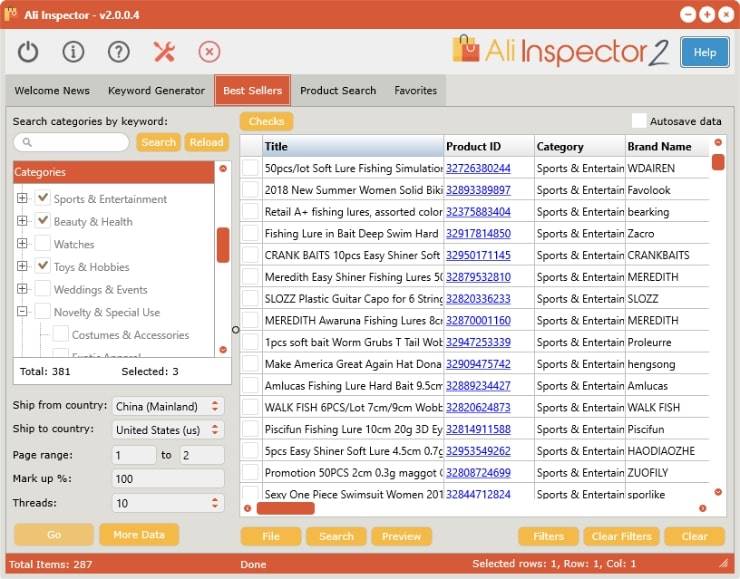The height and width of the screenshot is (579, 740).
Task: Click the circled X cancel icon
Action: [210, 52]
